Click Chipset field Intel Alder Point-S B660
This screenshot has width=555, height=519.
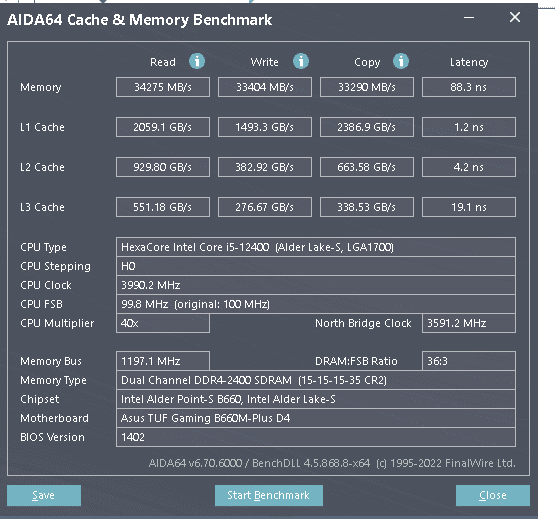click(316, 399)
